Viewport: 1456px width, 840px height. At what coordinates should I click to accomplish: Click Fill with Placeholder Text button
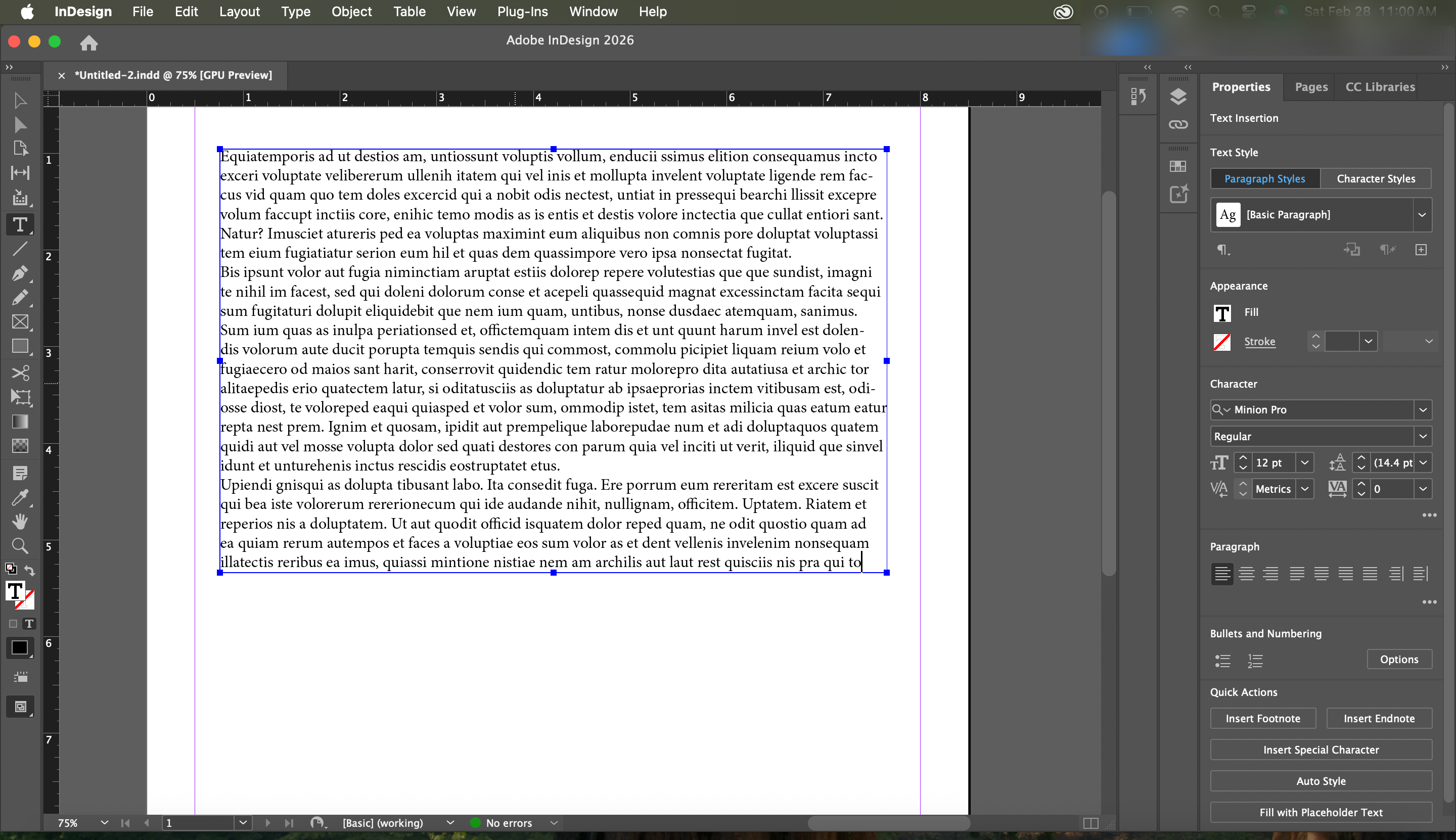[x=1321, y=812]
